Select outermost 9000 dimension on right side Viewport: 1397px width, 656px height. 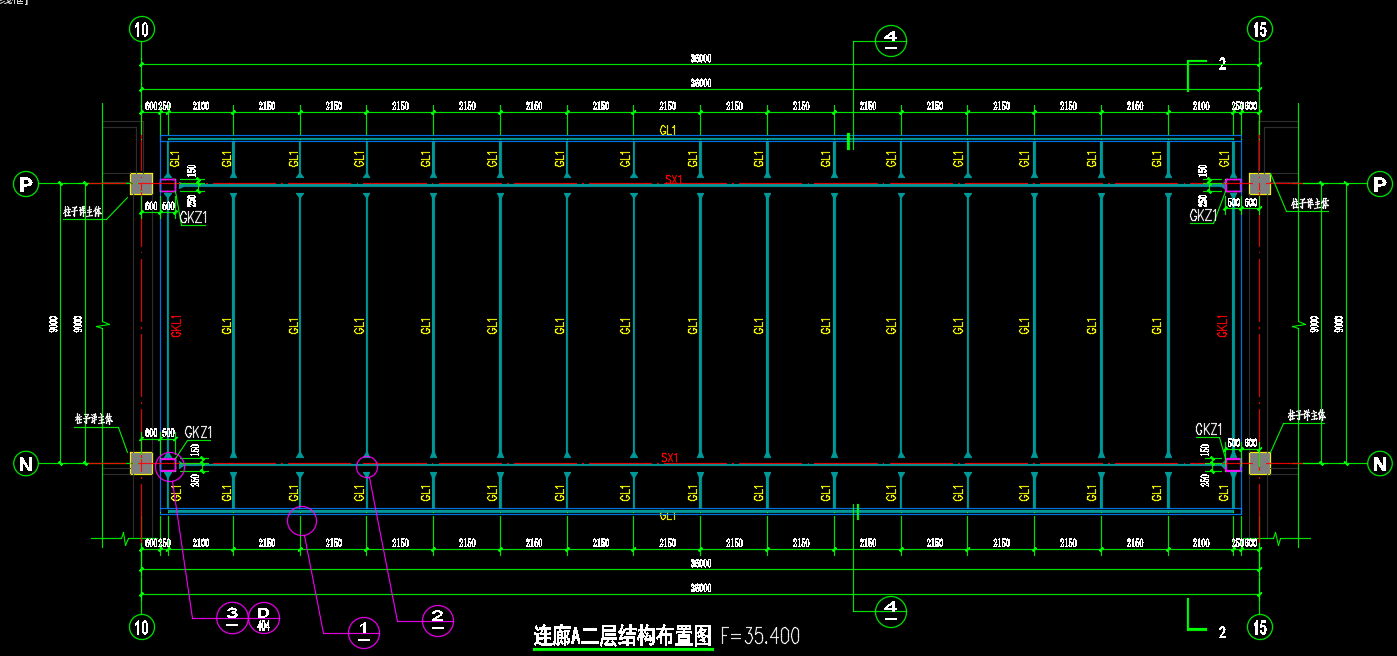click(1340, 324)
